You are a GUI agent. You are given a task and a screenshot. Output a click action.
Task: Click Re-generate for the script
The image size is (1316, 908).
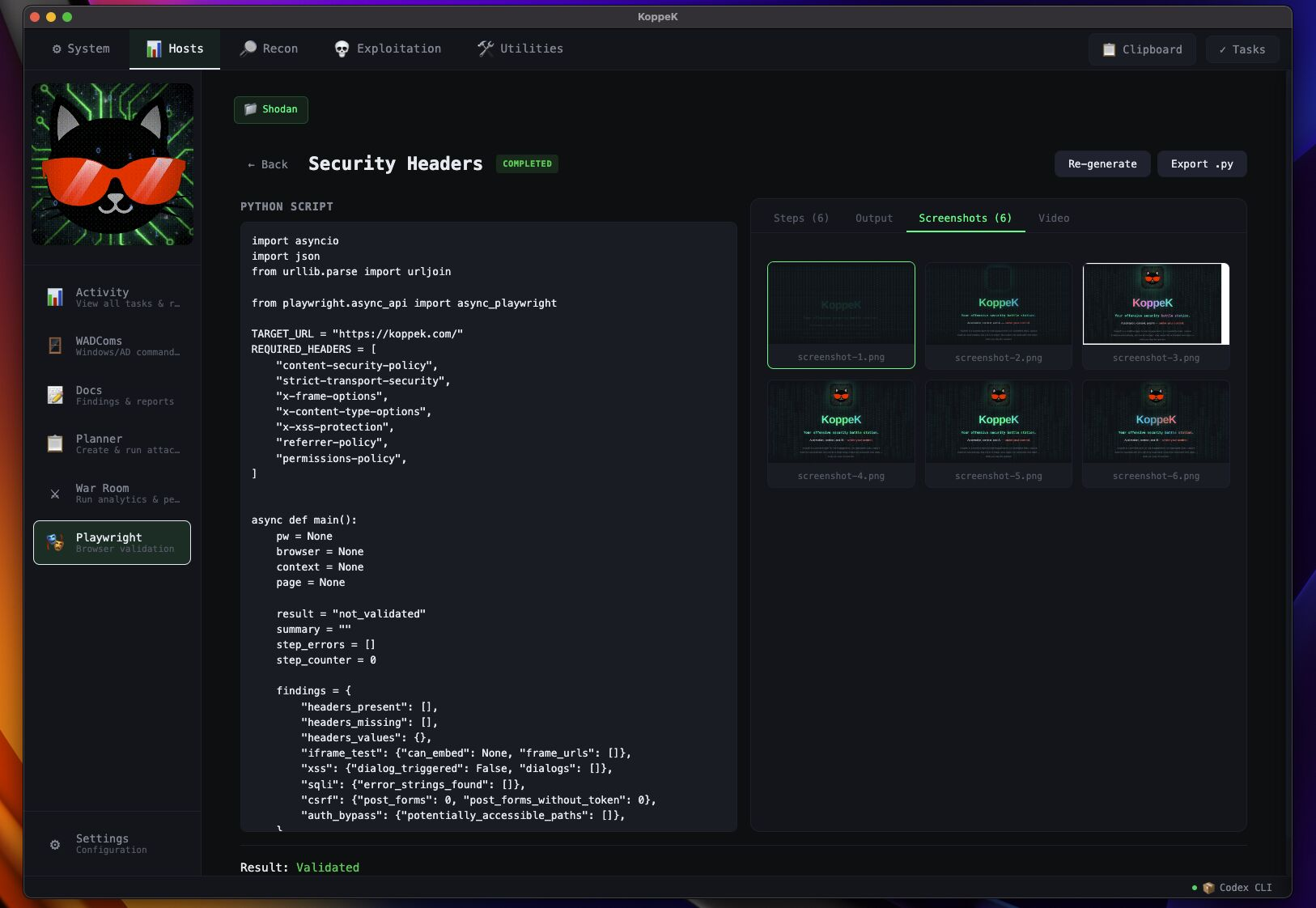point(1102,163)
